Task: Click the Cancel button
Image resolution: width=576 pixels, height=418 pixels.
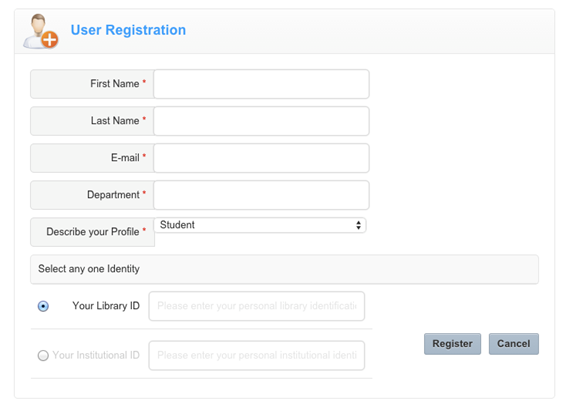Action: point(514,344)
